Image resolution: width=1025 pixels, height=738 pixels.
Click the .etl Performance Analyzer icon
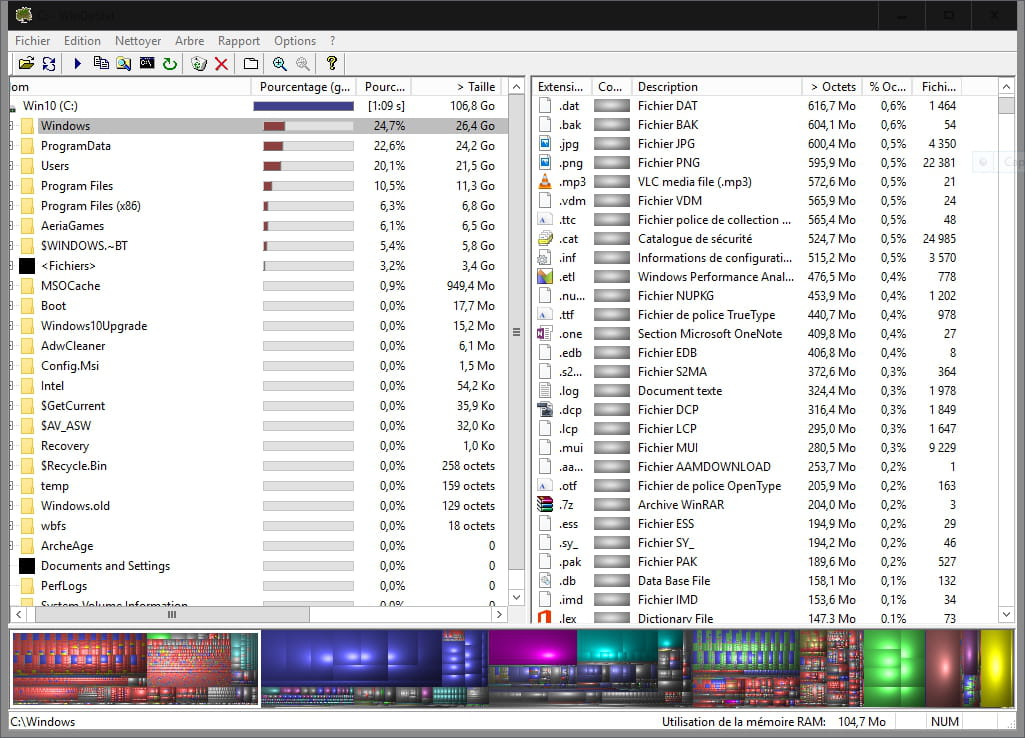545,277
